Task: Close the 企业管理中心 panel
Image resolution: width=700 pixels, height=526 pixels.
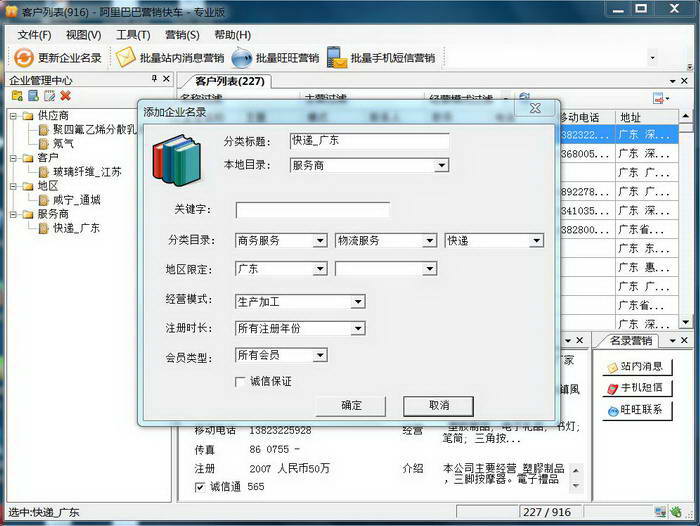Action: coord(166,79)
